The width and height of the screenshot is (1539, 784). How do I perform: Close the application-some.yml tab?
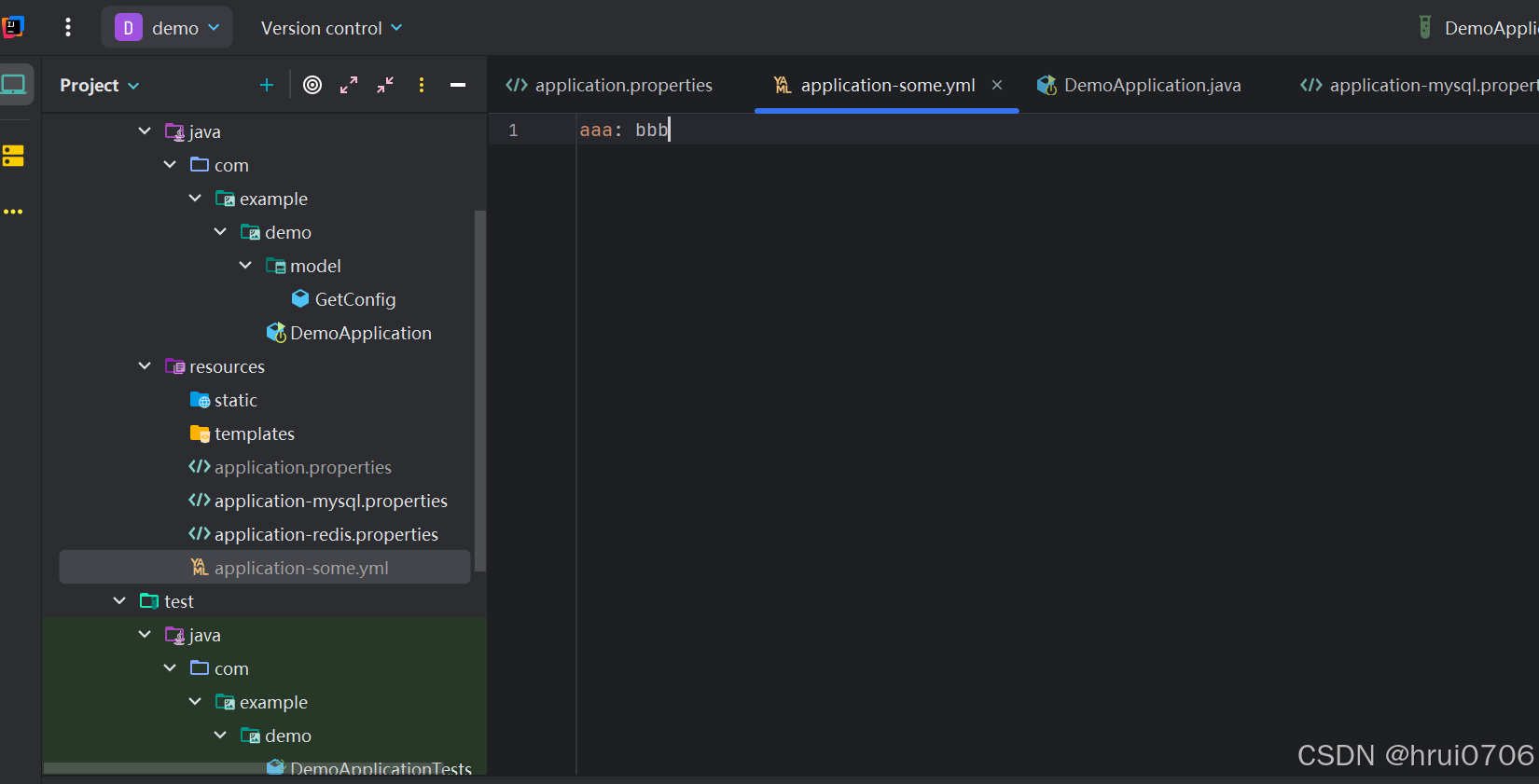997,85
